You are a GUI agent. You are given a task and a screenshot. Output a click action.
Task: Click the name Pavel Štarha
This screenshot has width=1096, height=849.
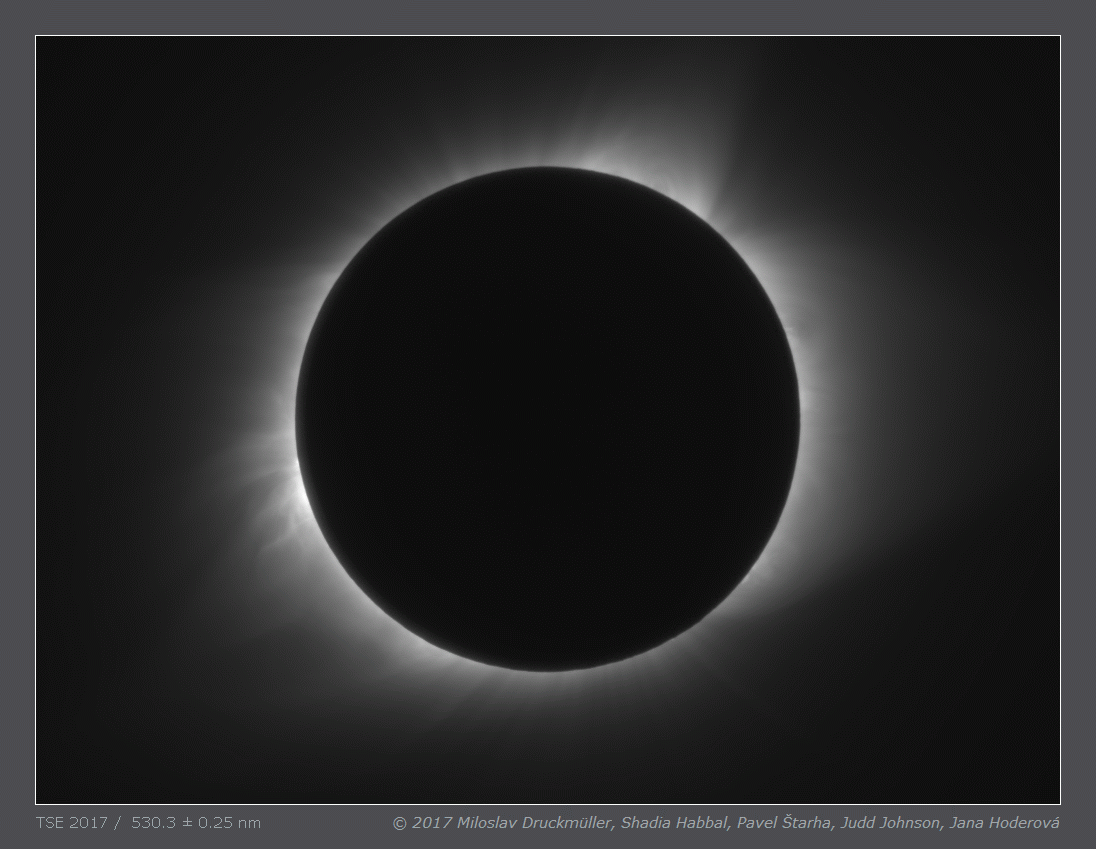780,823
